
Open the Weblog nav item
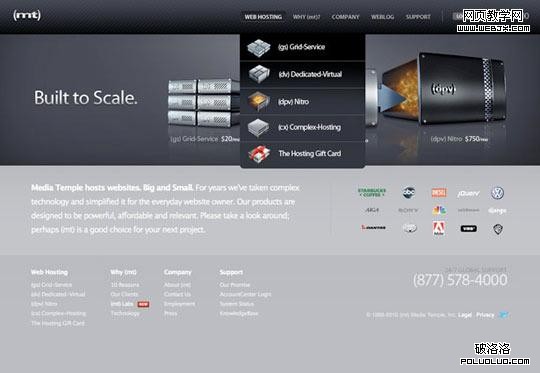(382, 17)
